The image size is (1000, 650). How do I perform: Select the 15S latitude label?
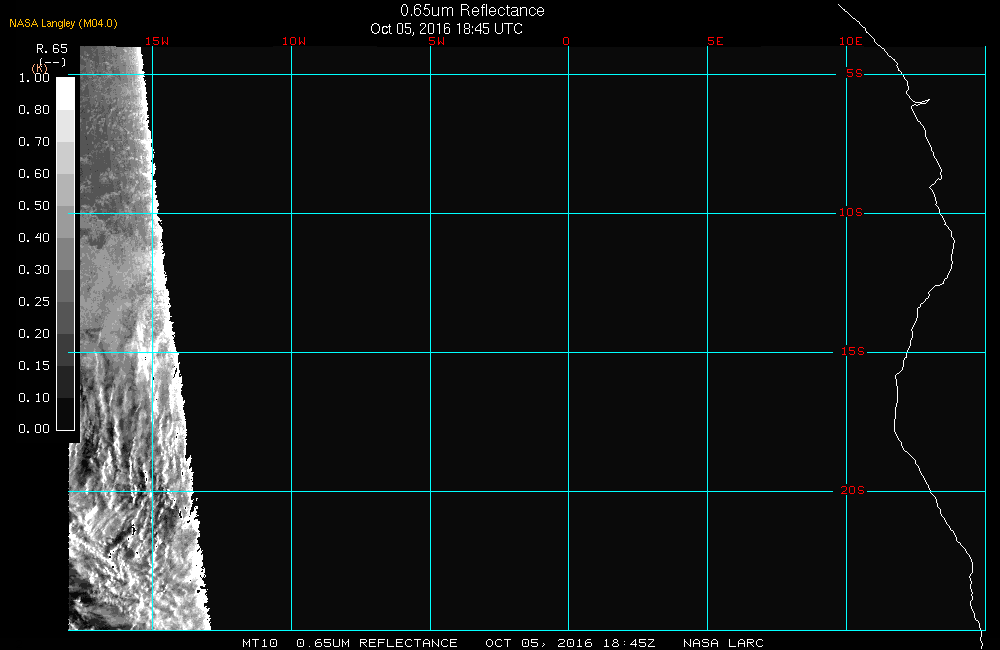point(851,352)
